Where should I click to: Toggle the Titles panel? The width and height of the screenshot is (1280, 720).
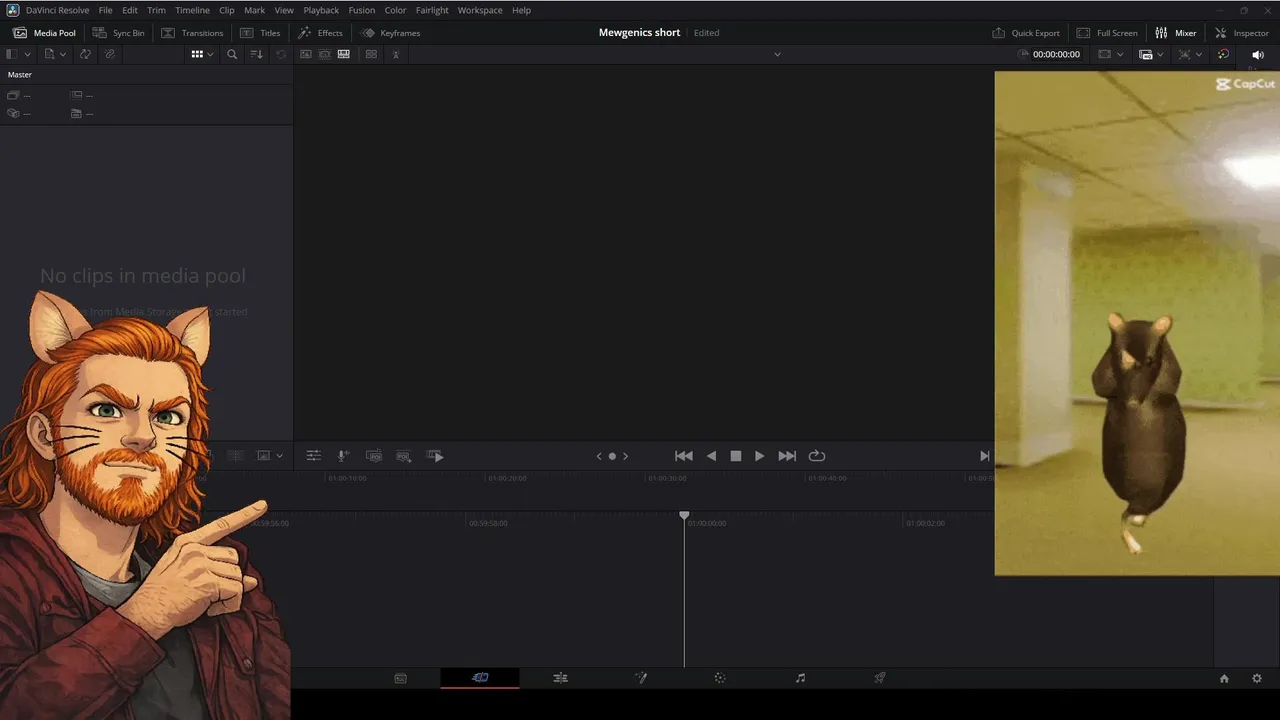click(x=260, y=33)
